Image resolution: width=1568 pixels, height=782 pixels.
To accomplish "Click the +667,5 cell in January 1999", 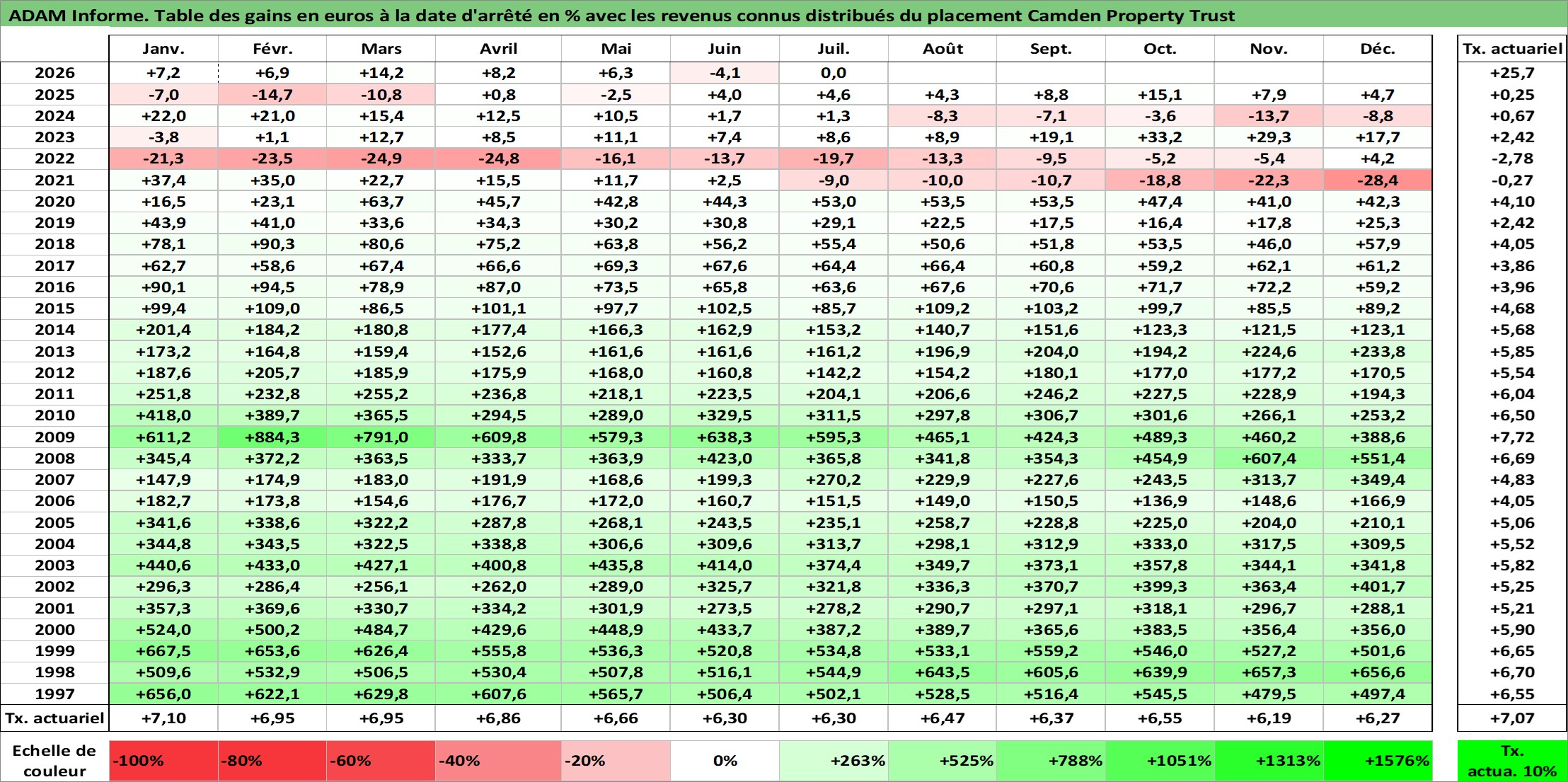I will point(163,651).
